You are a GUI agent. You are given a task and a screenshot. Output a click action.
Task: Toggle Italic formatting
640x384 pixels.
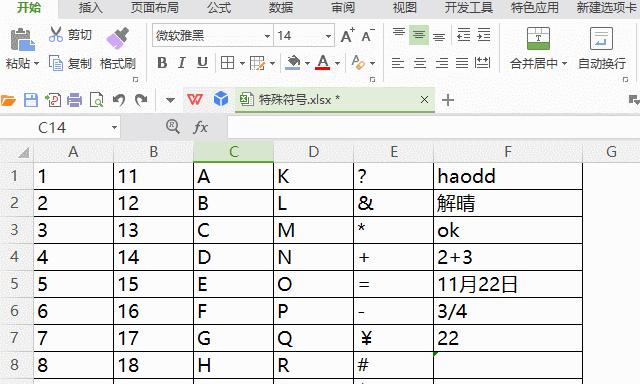coord(182,63)
